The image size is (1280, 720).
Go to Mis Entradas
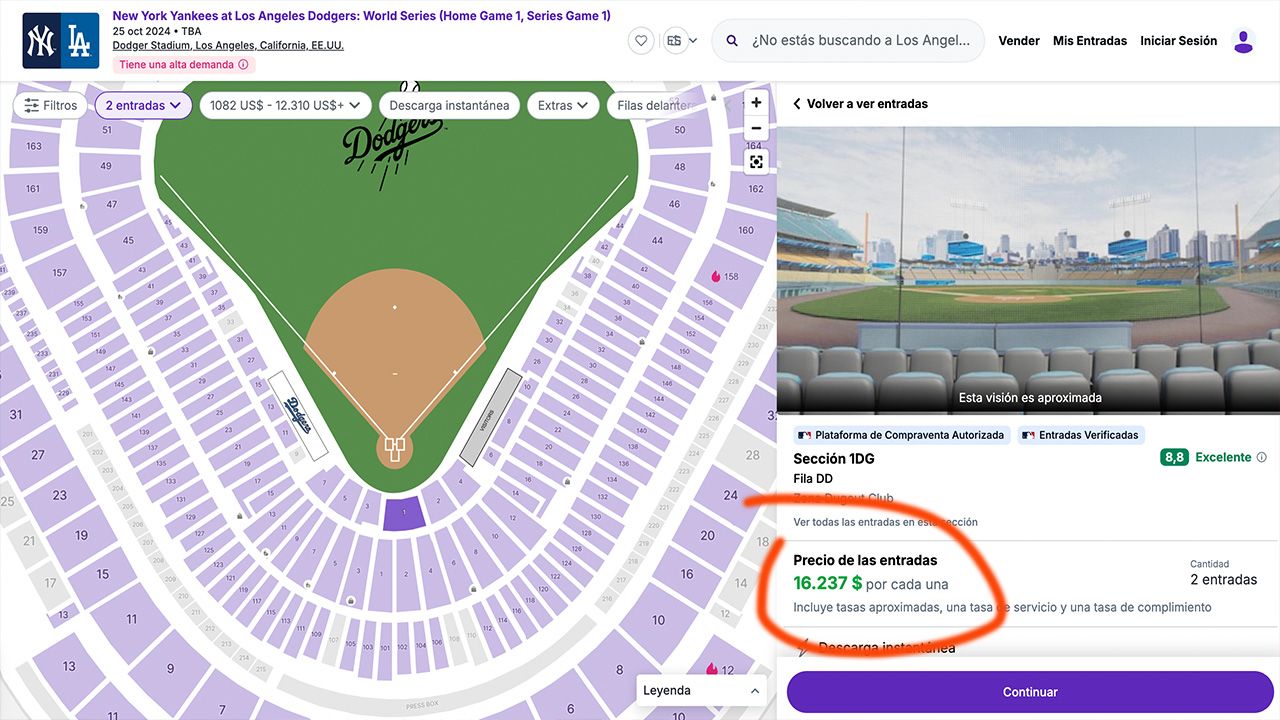[x=1090, y=41]
